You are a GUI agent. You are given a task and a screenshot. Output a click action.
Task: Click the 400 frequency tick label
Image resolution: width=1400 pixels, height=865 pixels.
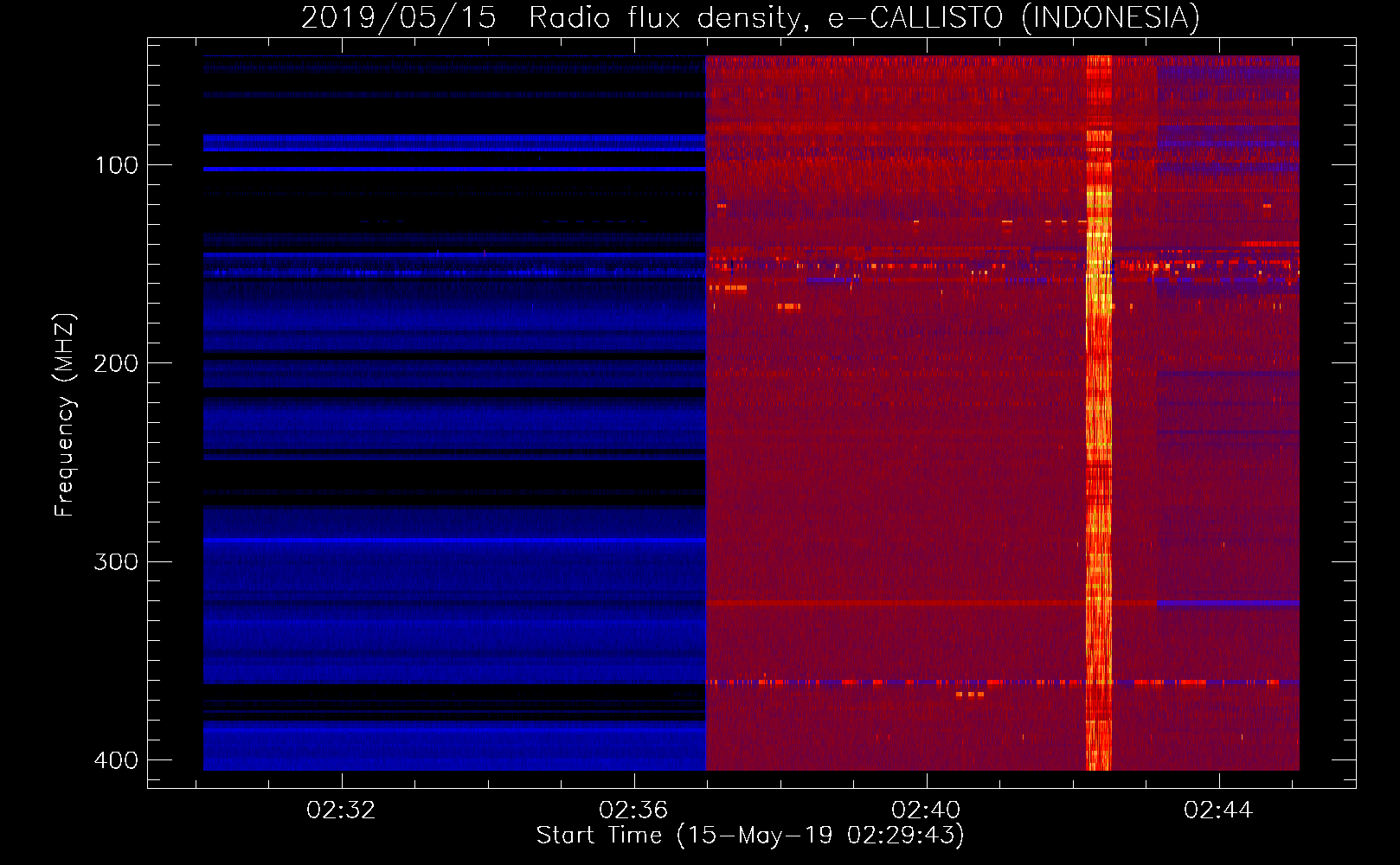[x=117, y=760]
